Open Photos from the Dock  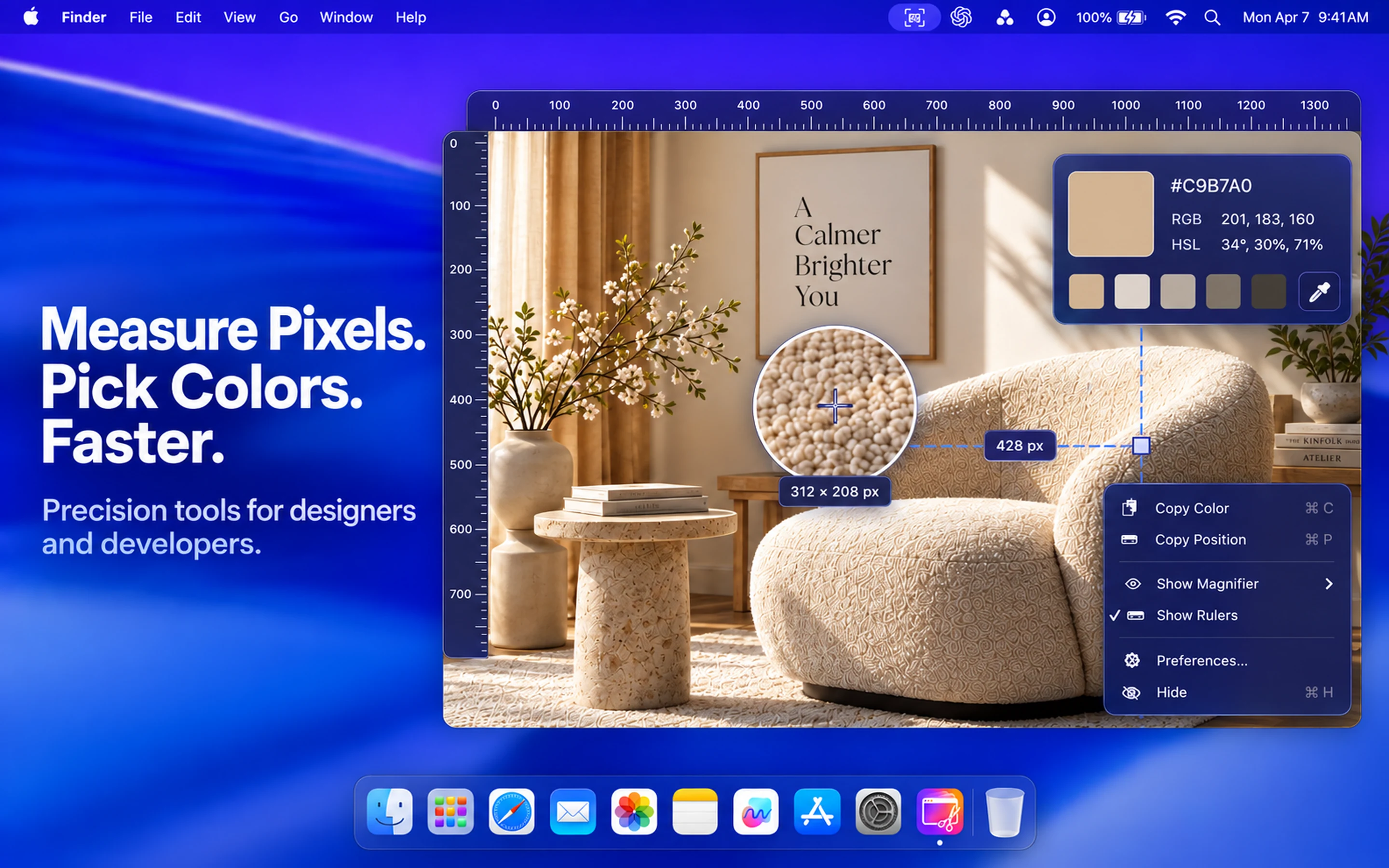[x=634, y=811]
